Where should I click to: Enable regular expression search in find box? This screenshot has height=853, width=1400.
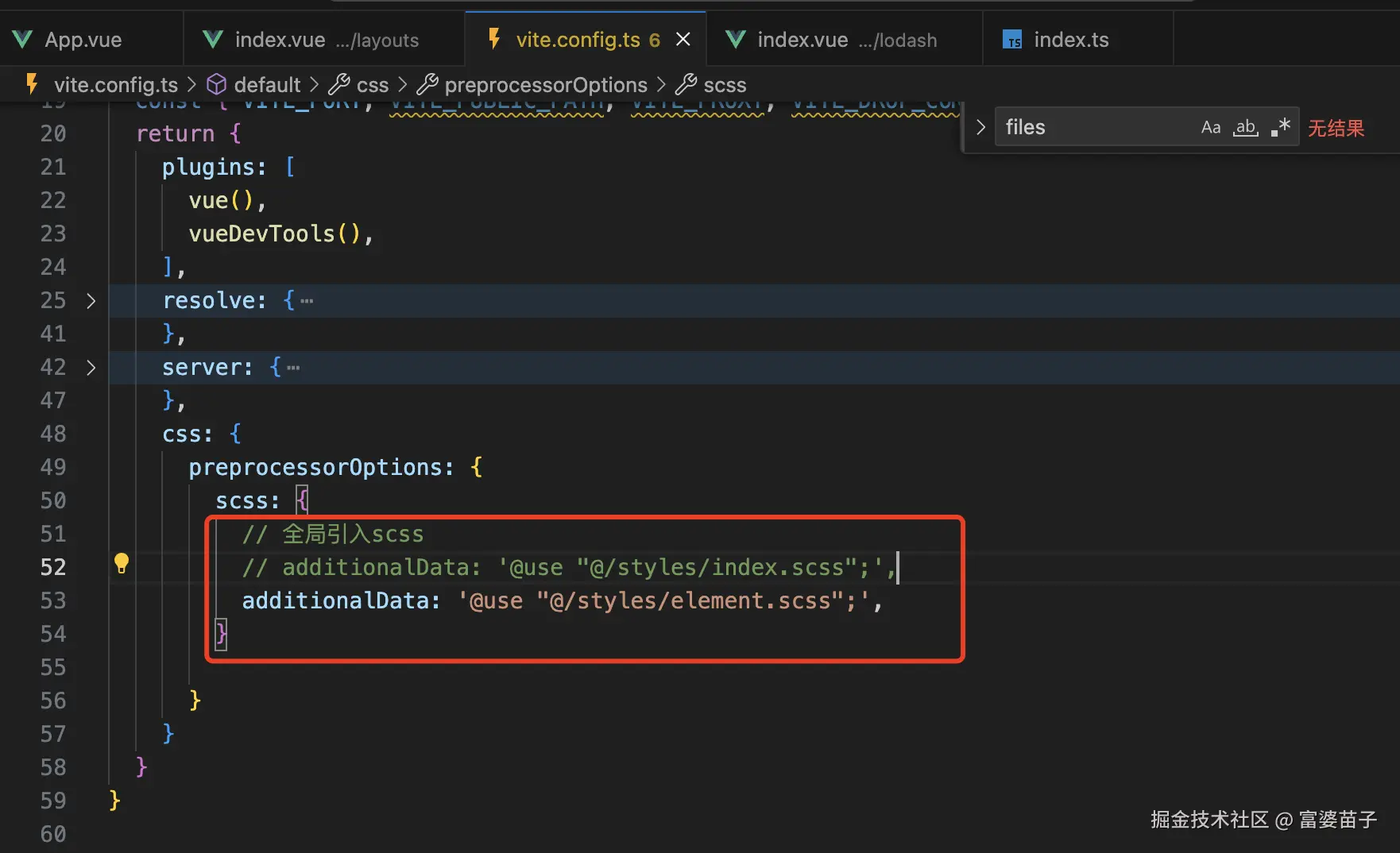click(x=1280, y=127)
